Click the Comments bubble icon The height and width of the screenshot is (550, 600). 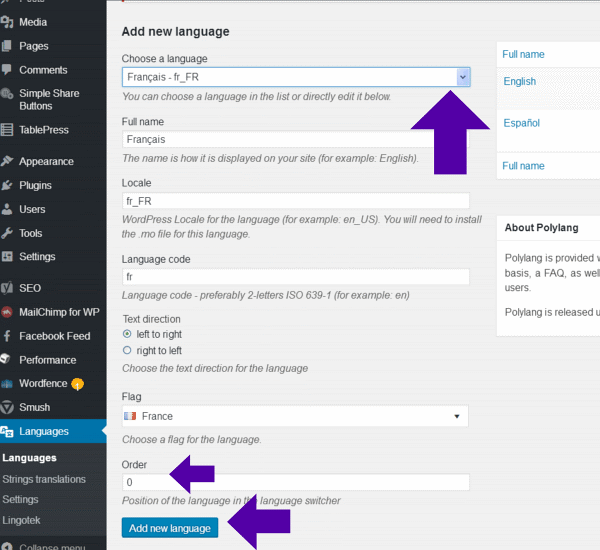tap(8, 70)
